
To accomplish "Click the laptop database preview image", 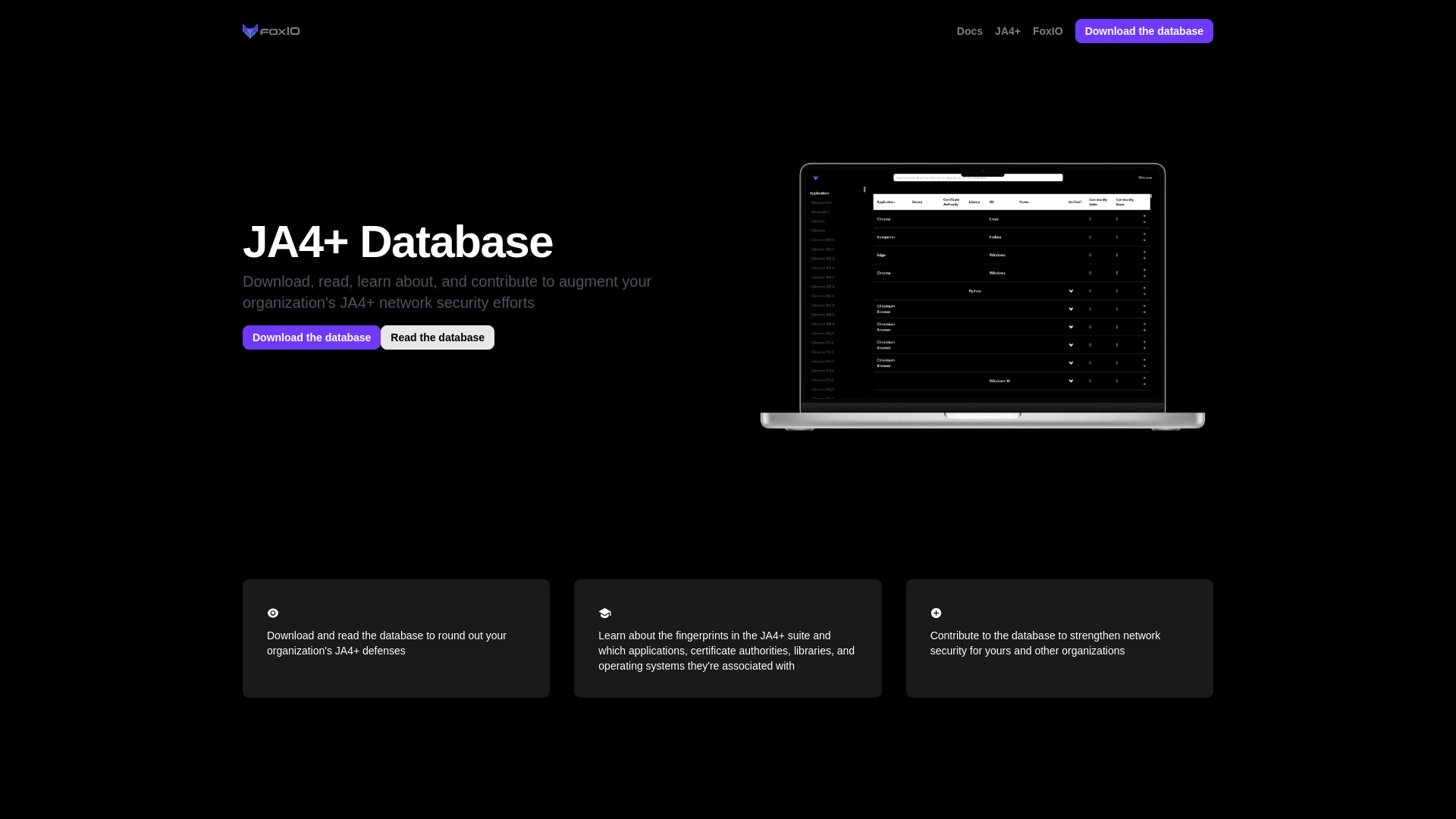I will pyautogui.click(x=982, y=297).
